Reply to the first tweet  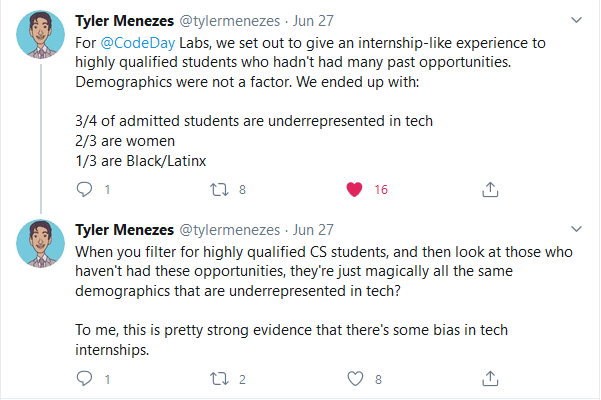(x=84, y=188)
